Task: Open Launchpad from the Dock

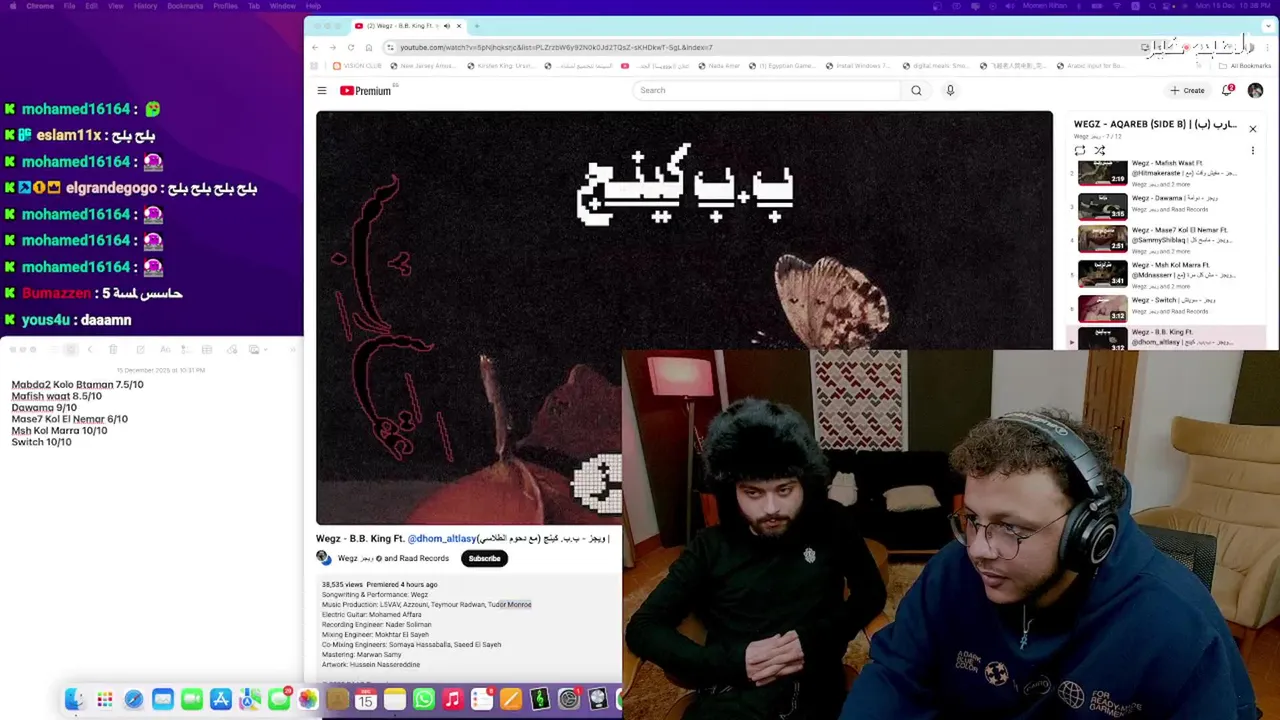Action: pyautogui.click(x=104, y=699)
